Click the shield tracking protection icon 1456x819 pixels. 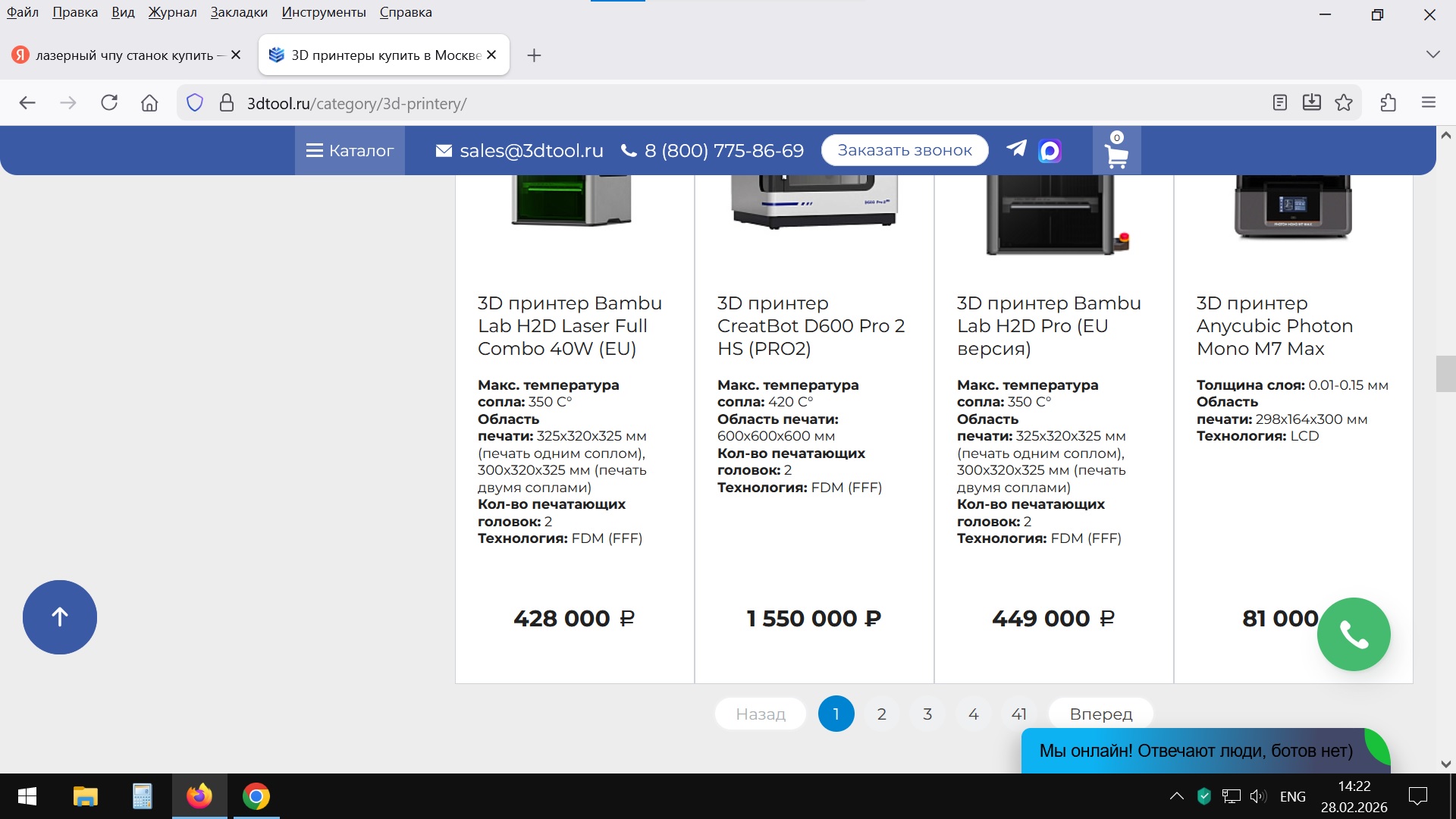[x=195, y=103]
